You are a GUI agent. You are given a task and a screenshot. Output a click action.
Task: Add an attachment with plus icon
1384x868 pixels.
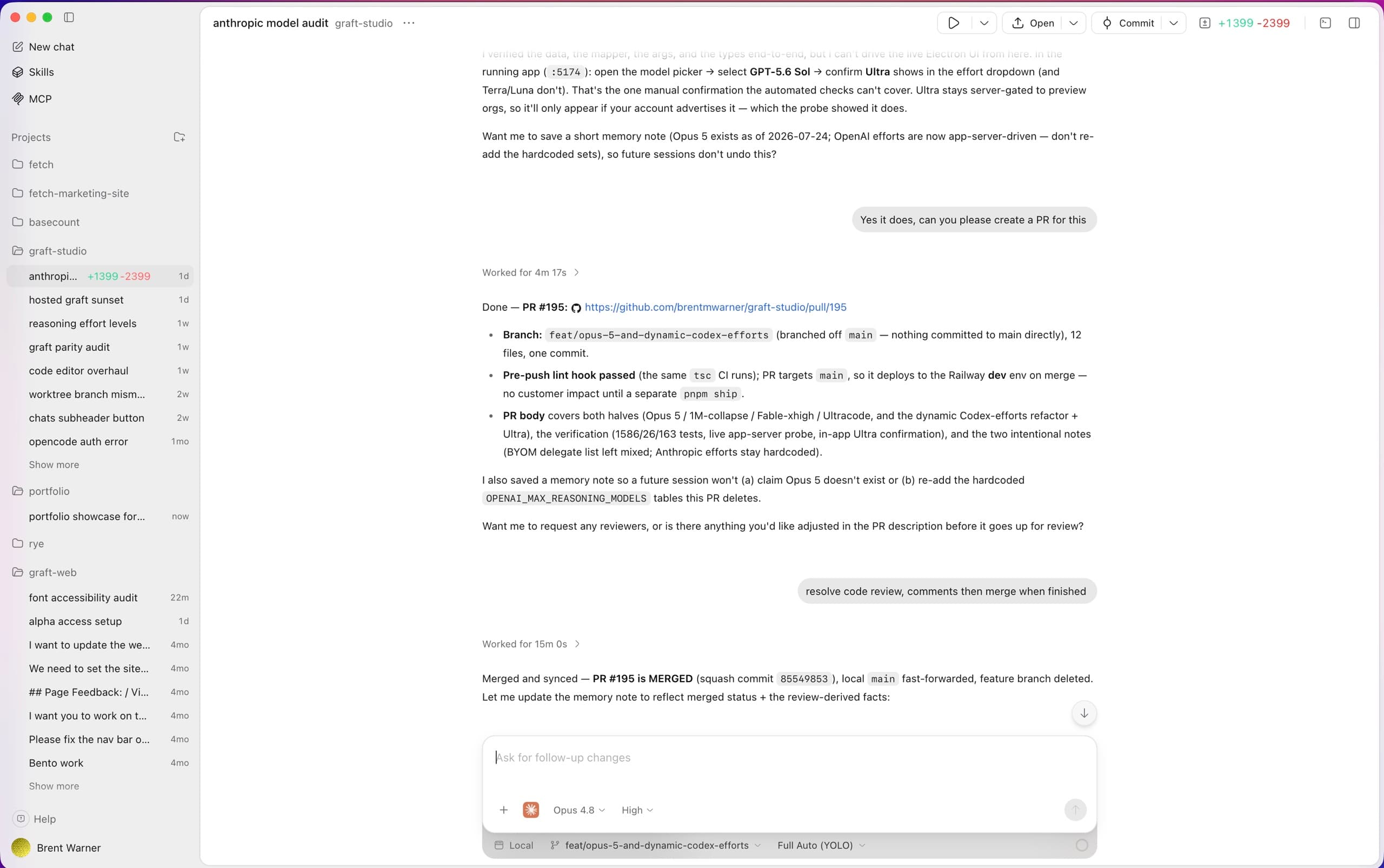pyautogui.click(x=504, y=810)
